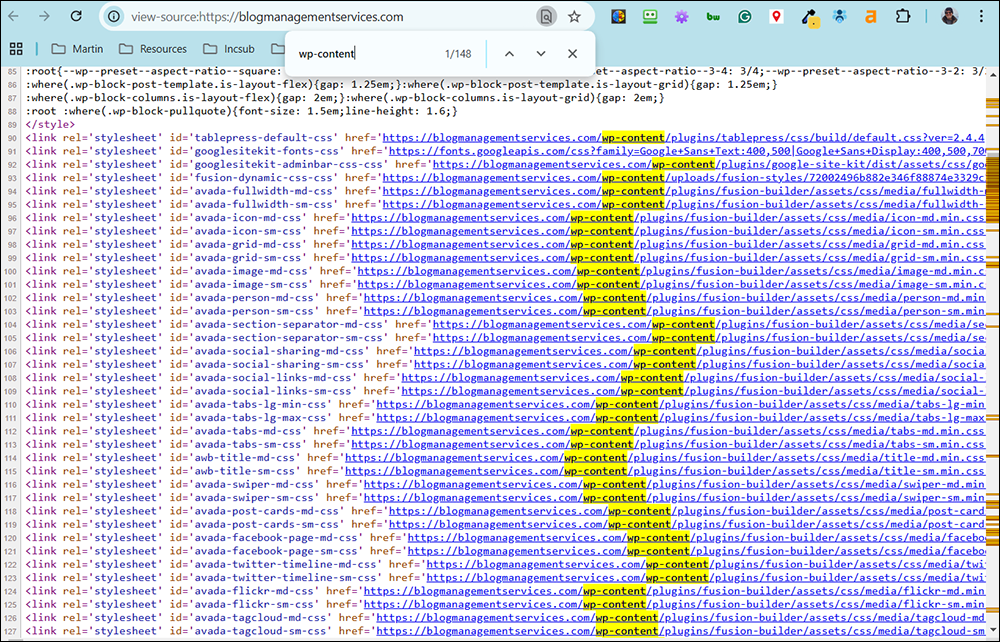Click the red map pin extension icon

[x=777, y=16]
